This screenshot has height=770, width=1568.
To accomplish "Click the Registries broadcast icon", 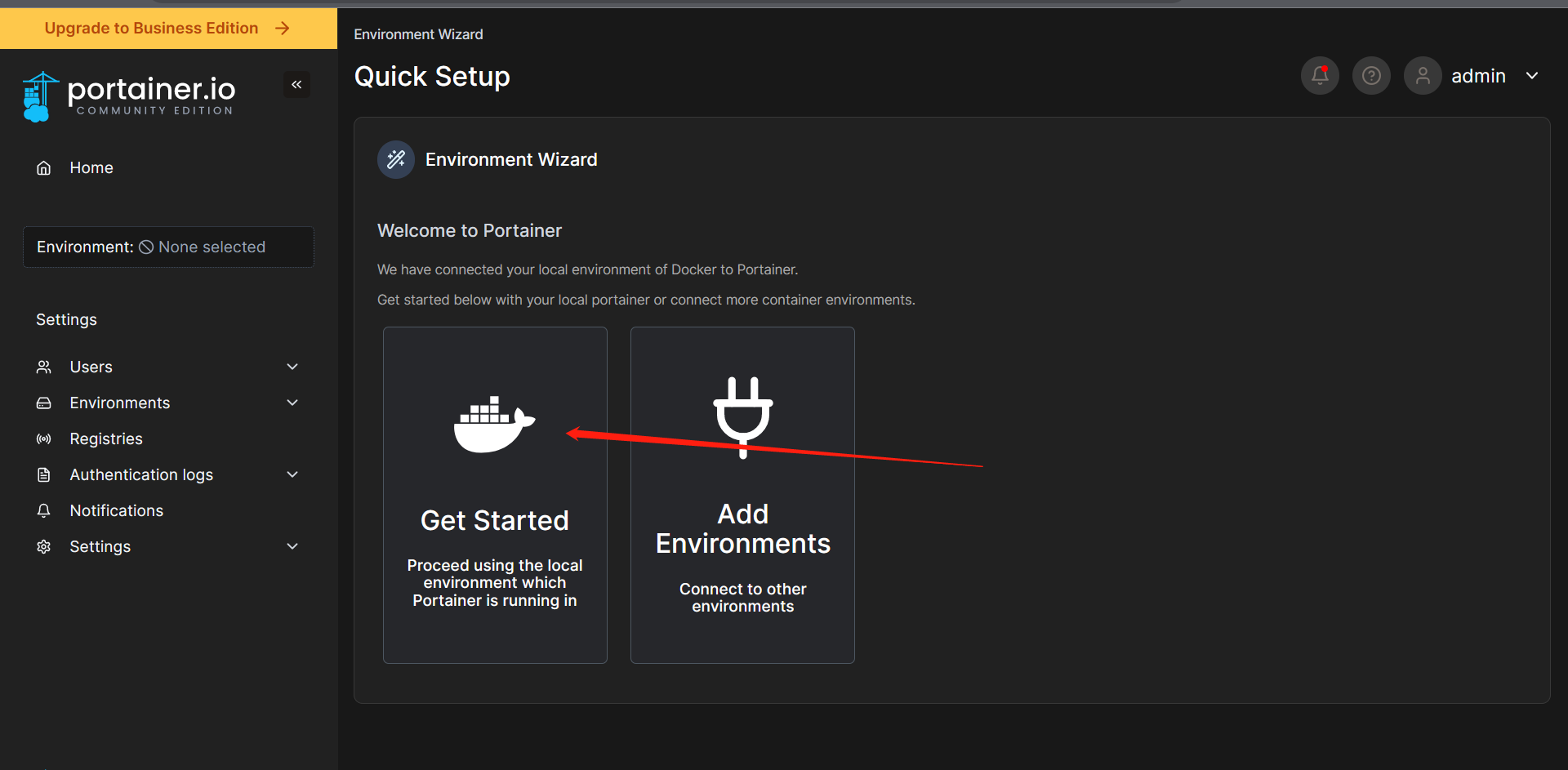I will tap(44, 439).
